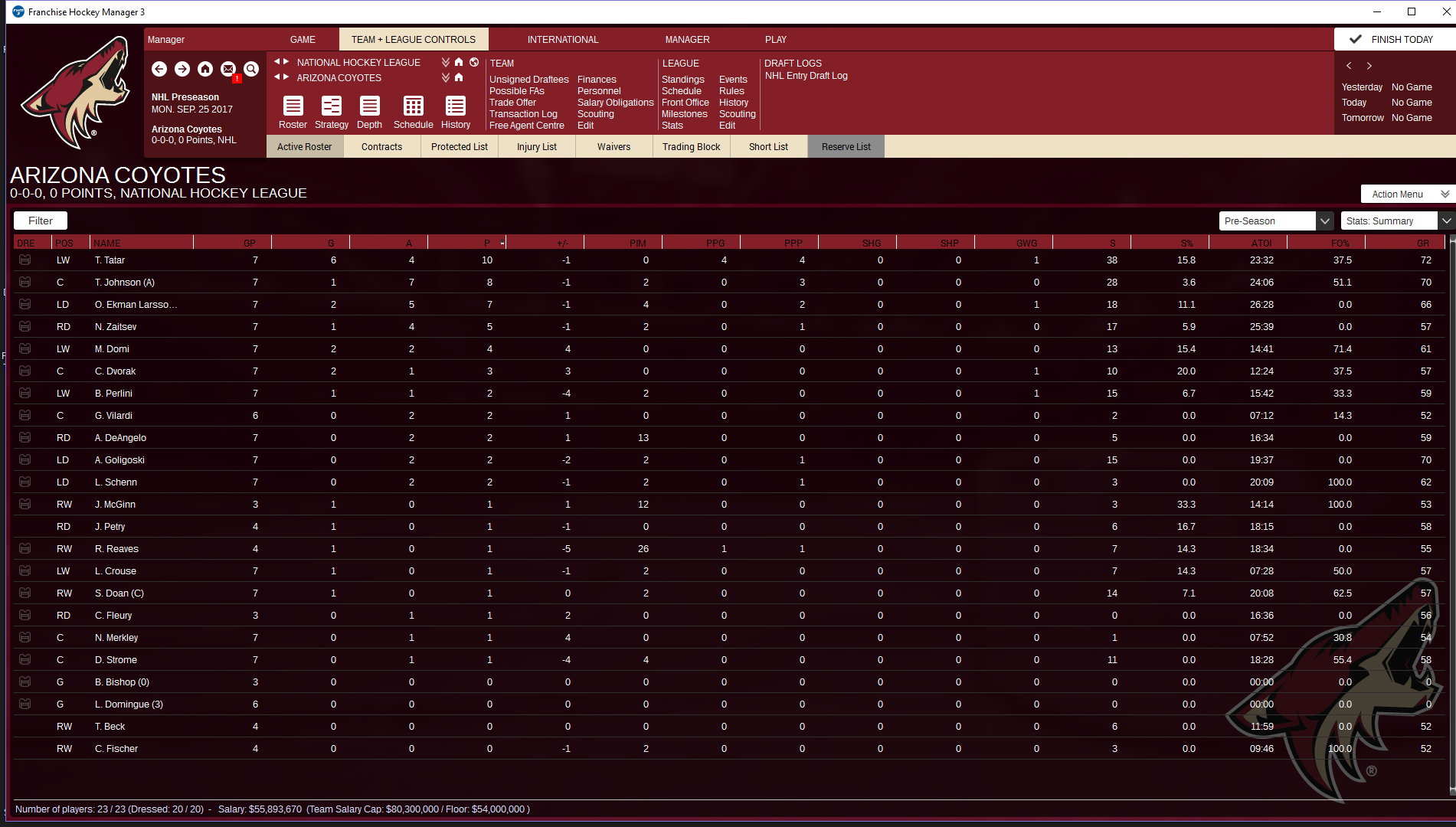Open the PLAY menu tab

[776, 40]
